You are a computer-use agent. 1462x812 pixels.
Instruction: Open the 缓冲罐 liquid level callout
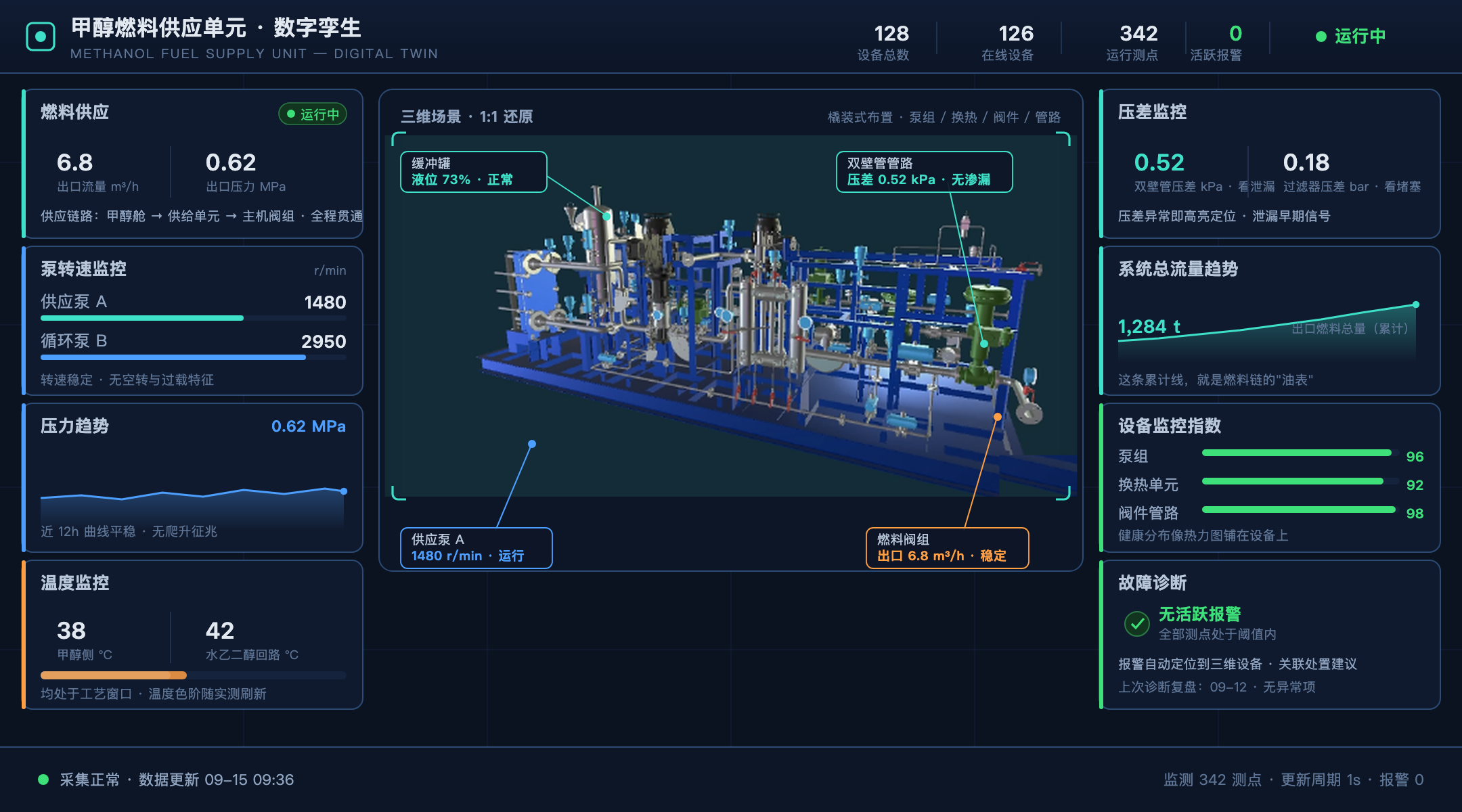[473, 172]
